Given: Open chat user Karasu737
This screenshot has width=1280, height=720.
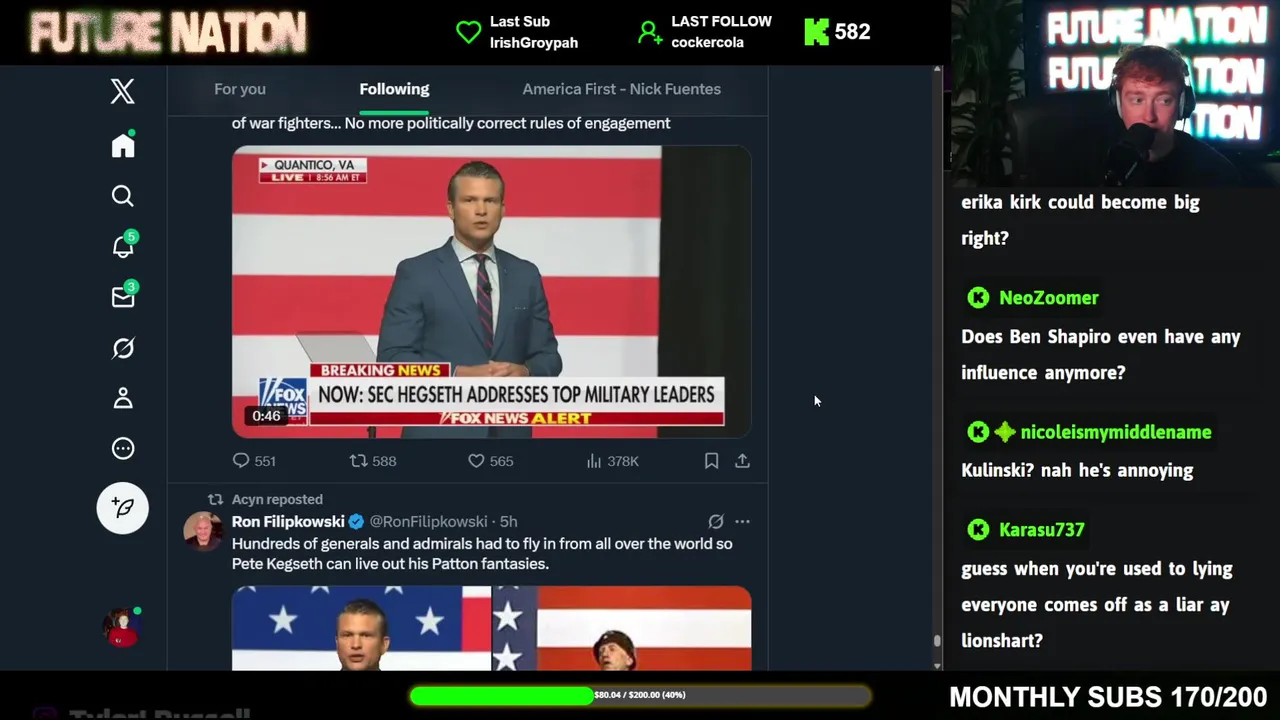Looking at the screenshot, I should [1041, 530].
